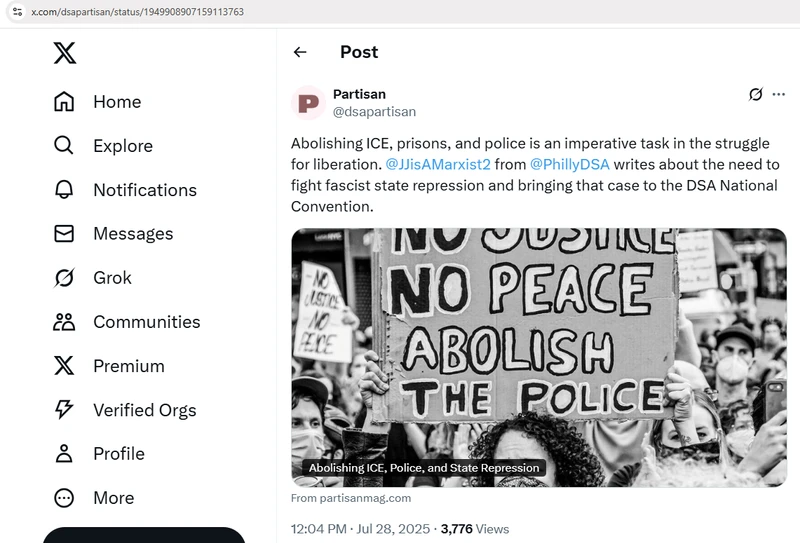Click the Partisan profile avatar
Viewport: 800px width, 543px height.
coord(308,103)
